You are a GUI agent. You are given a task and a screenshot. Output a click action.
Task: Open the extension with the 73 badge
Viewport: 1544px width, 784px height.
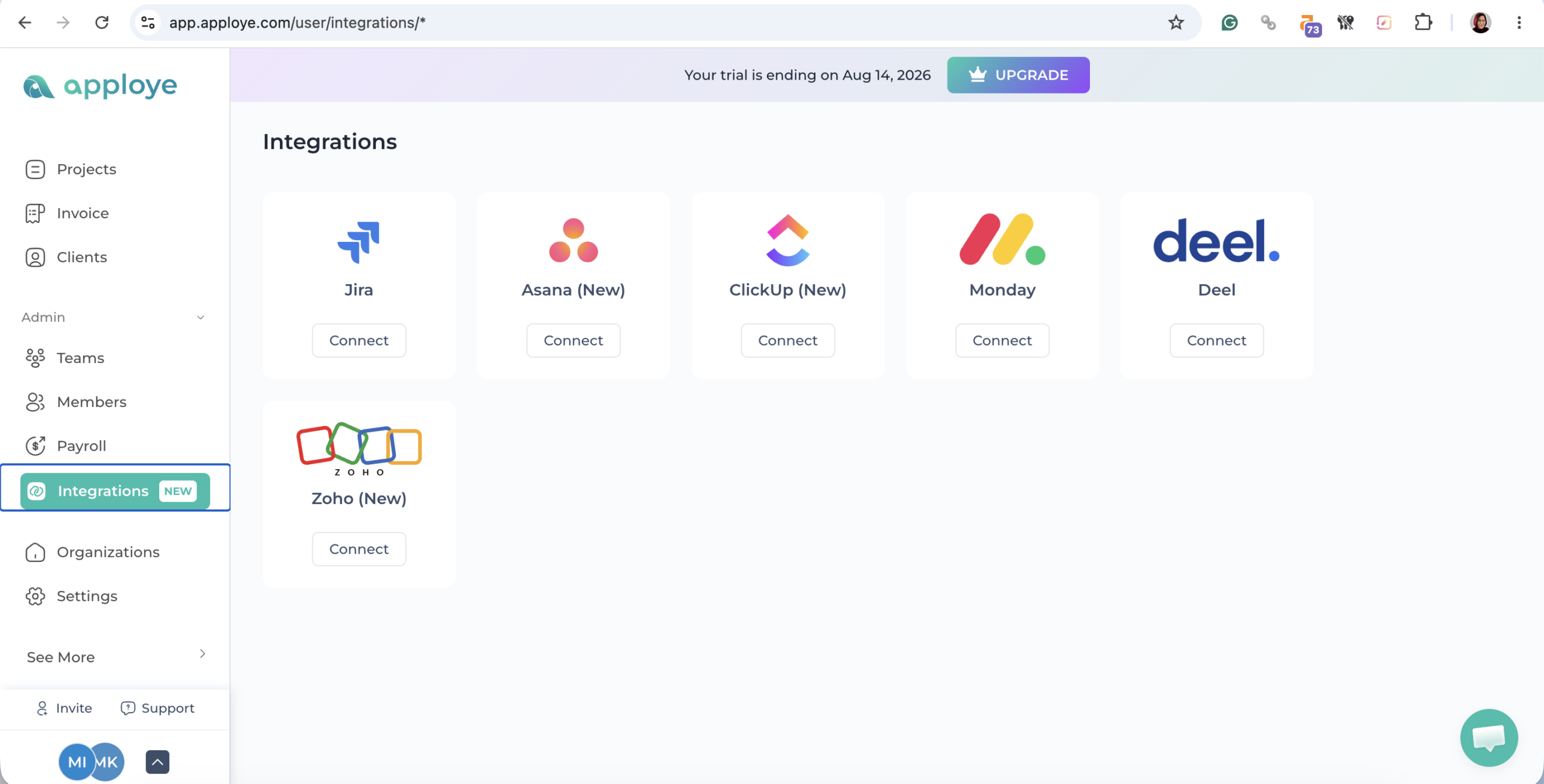1309,25
